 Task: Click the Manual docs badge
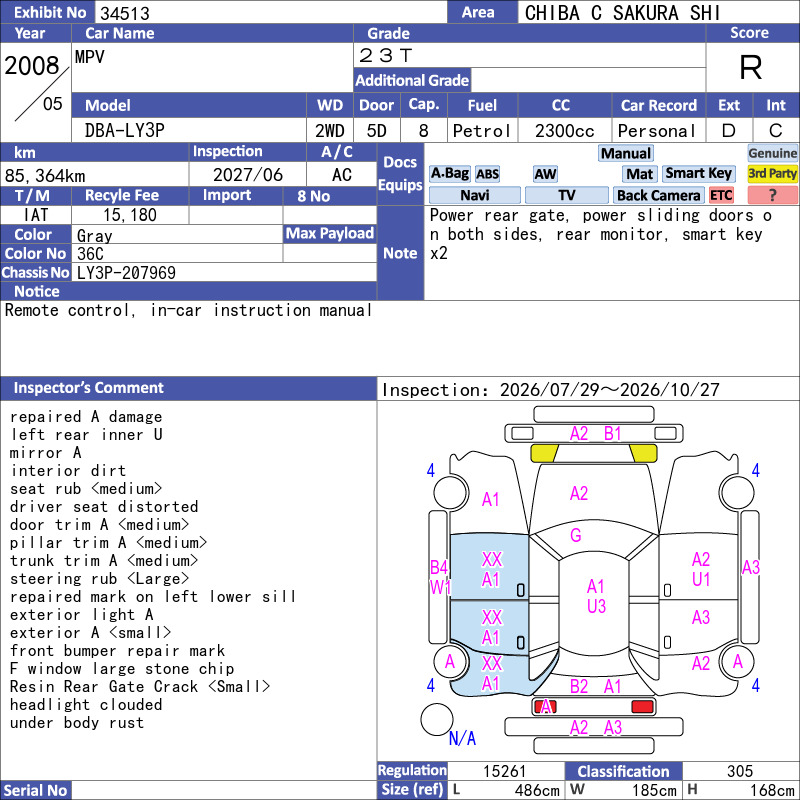(x=626, y=153)
